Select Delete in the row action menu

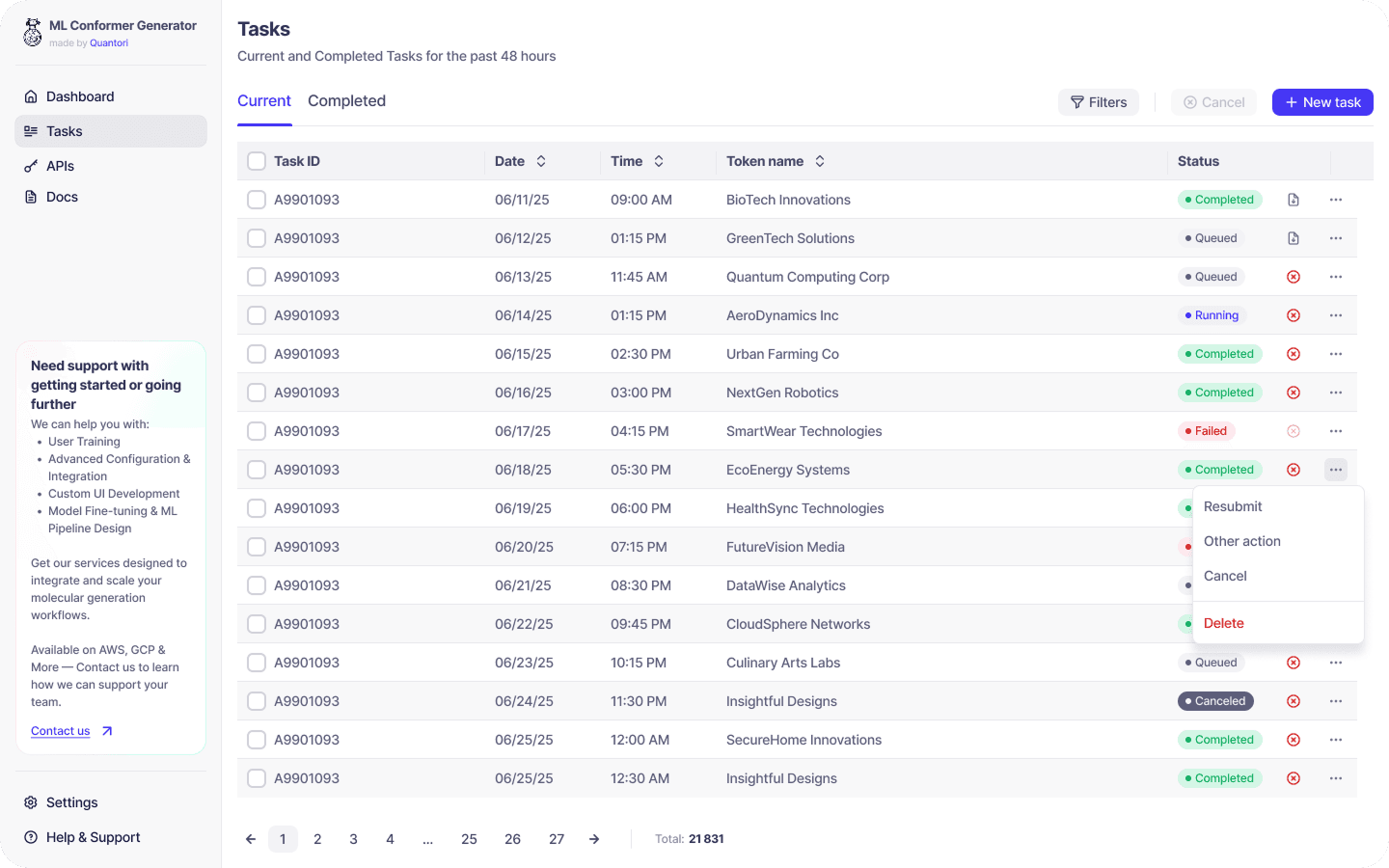(1224, 623)
